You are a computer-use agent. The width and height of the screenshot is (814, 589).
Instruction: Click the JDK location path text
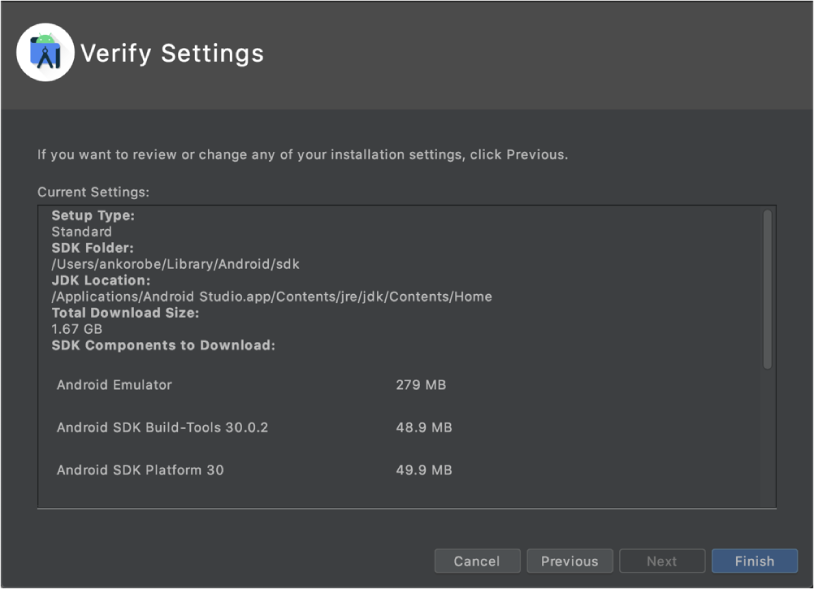(272, 296)
